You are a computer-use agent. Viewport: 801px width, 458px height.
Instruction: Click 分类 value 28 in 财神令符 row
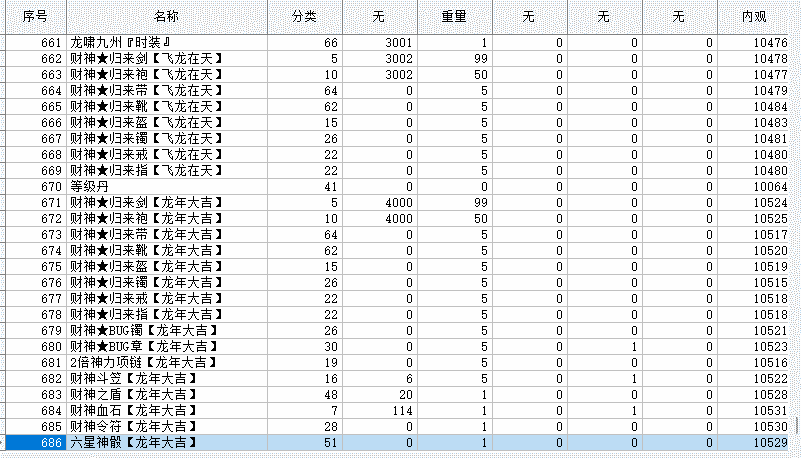pyautogui.click(x=304, y=426)
